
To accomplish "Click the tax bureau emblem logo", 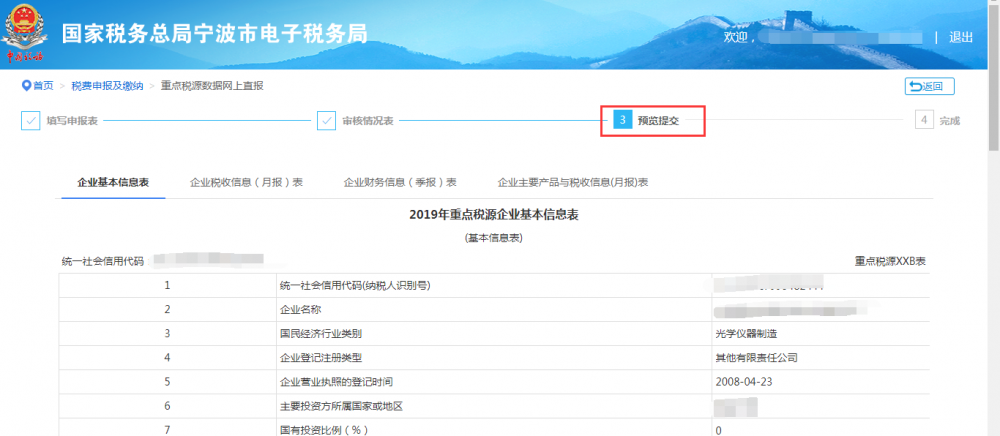I will pyautogui.click(x=27, y=35).
